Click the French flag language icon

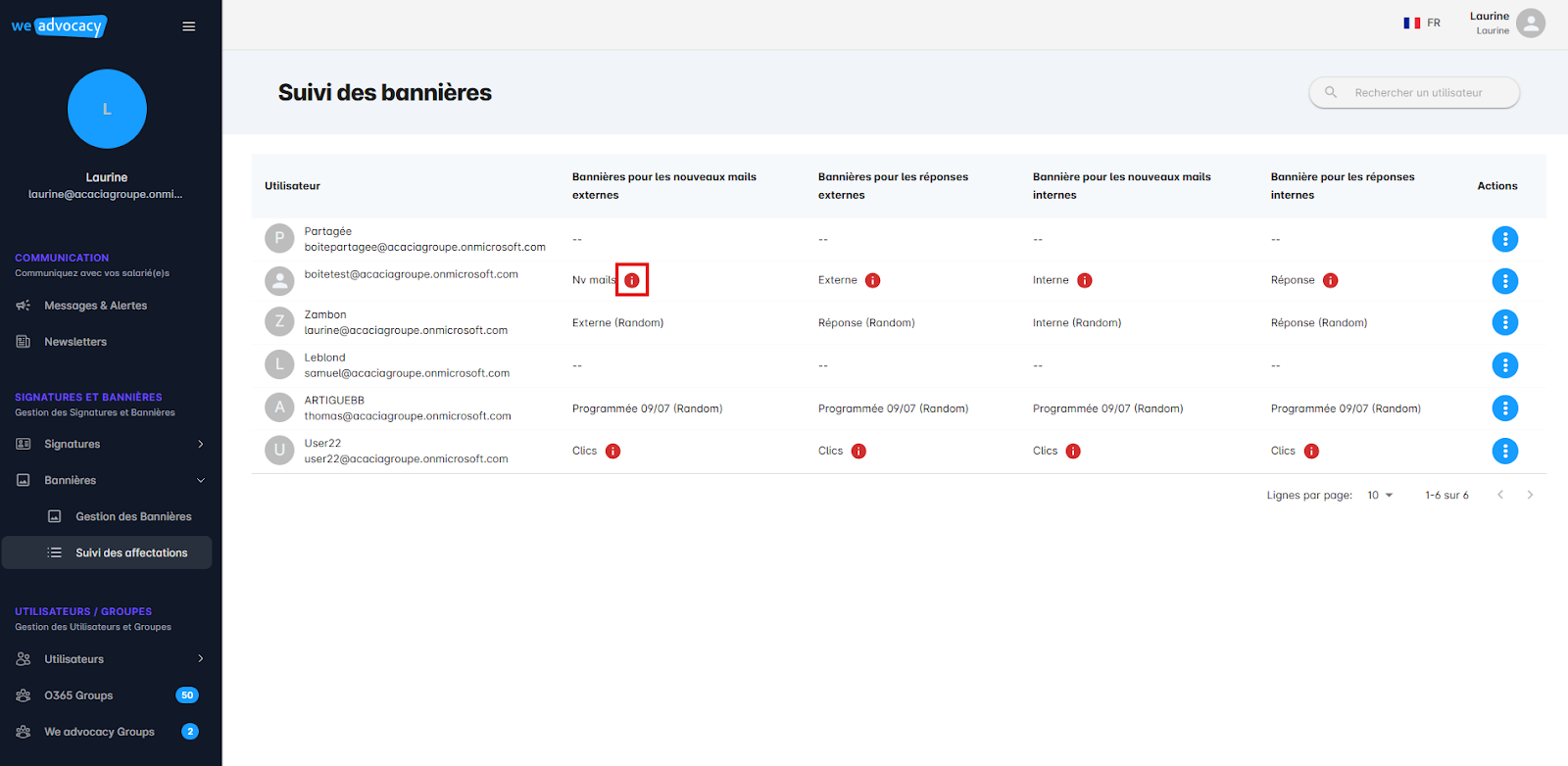[1412, 23]
